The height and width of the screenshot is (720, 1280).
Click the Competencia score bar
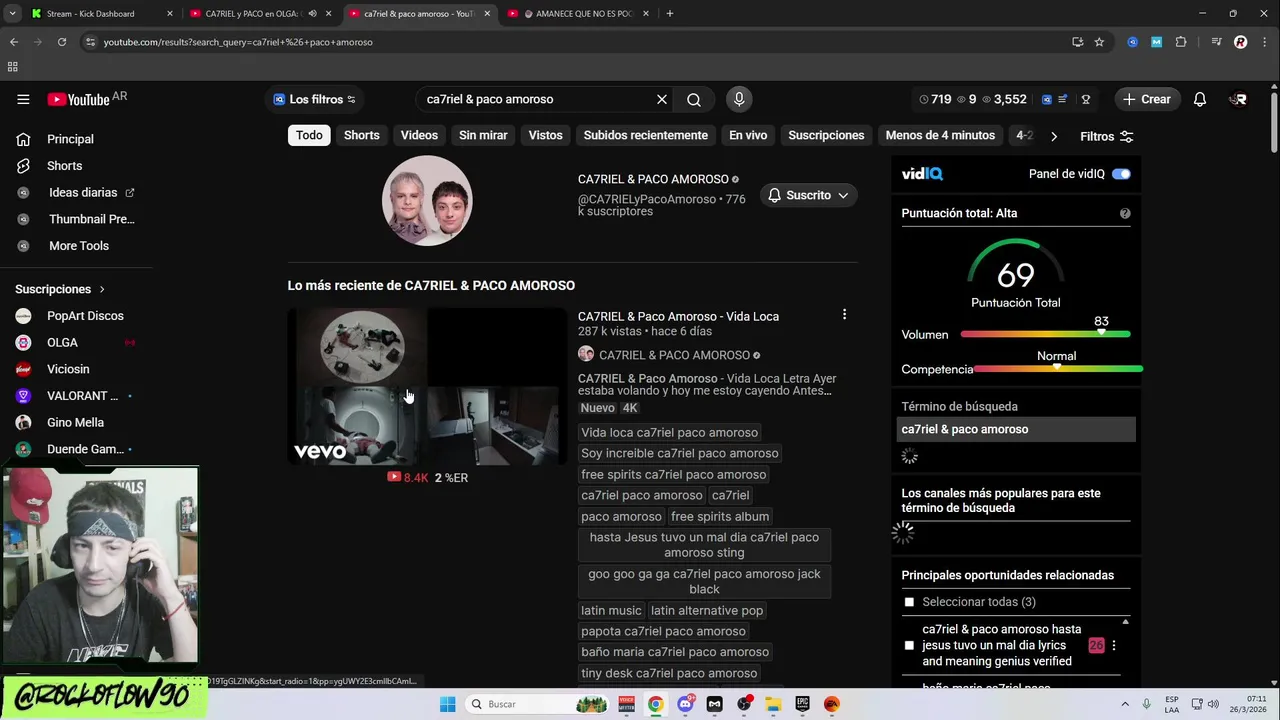tap(1058, 369)
